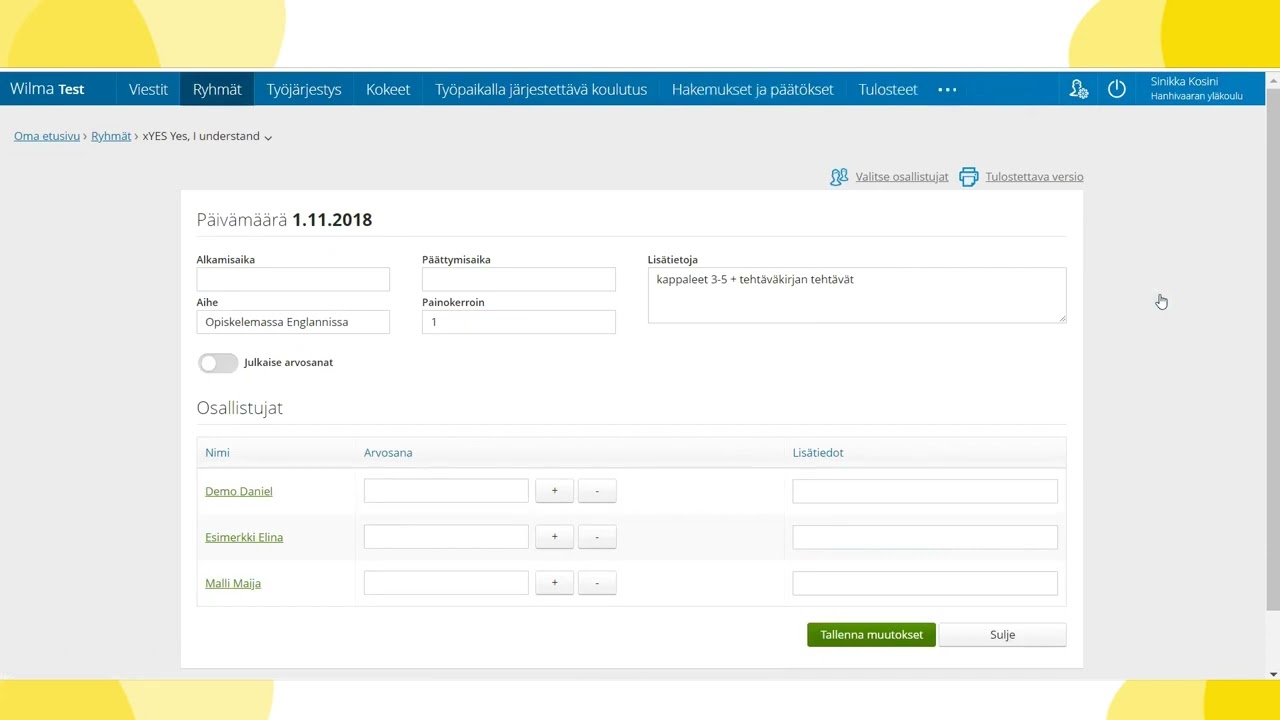Click the Lisätiedot column header

click(x=818, y=453)
